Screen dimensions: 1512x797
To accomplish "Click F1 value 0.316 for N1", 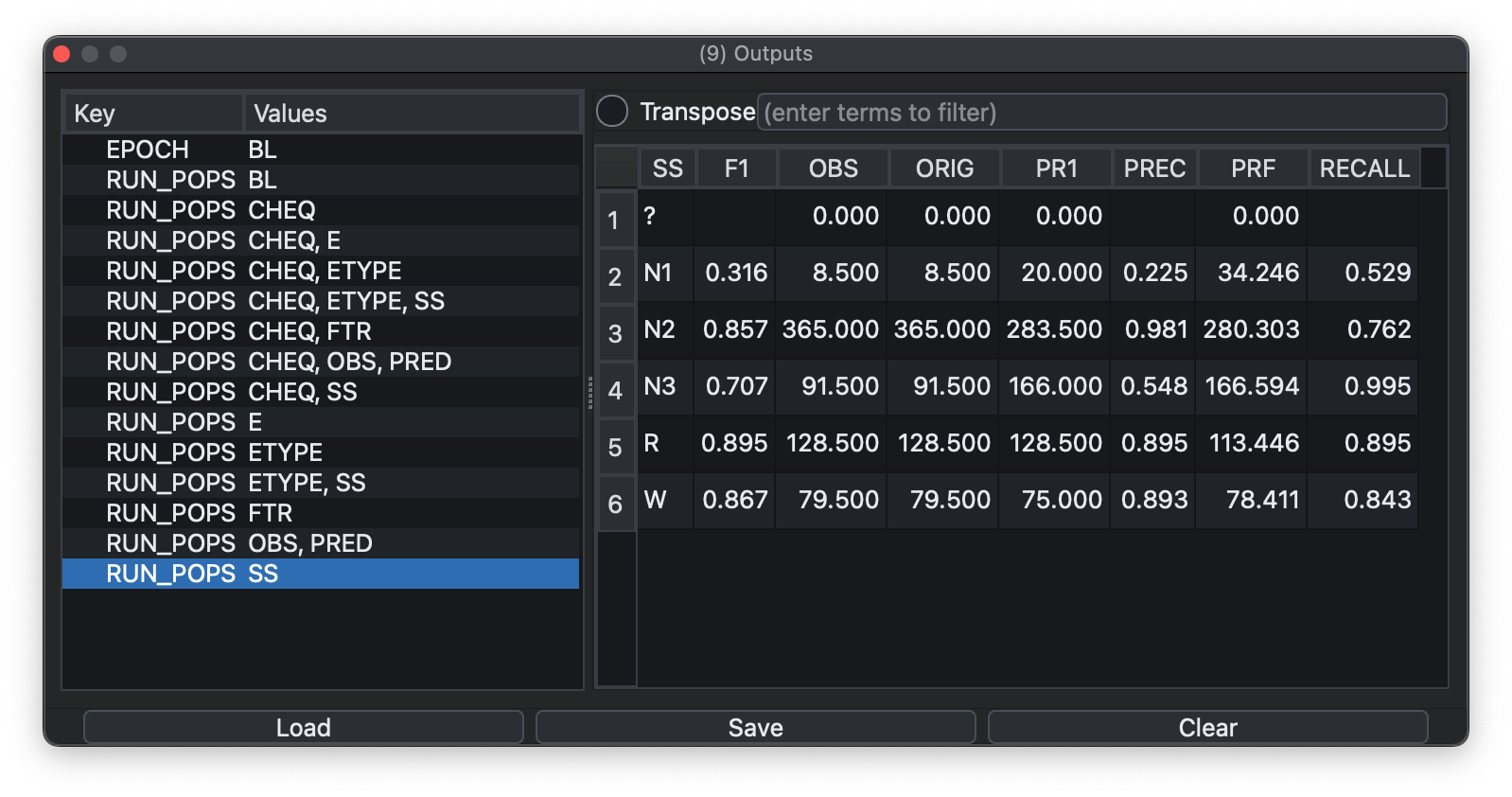I will (735, 274).
